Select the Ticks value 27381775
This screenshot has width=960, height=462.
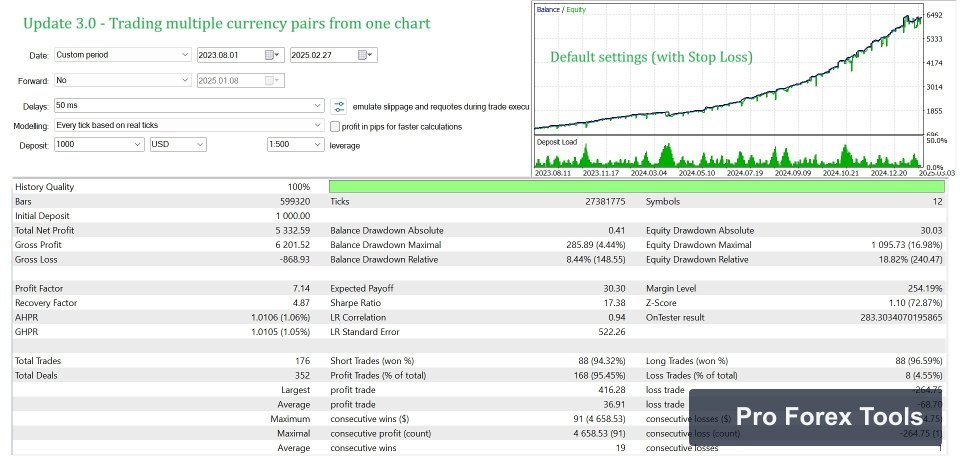click(605, 201)
